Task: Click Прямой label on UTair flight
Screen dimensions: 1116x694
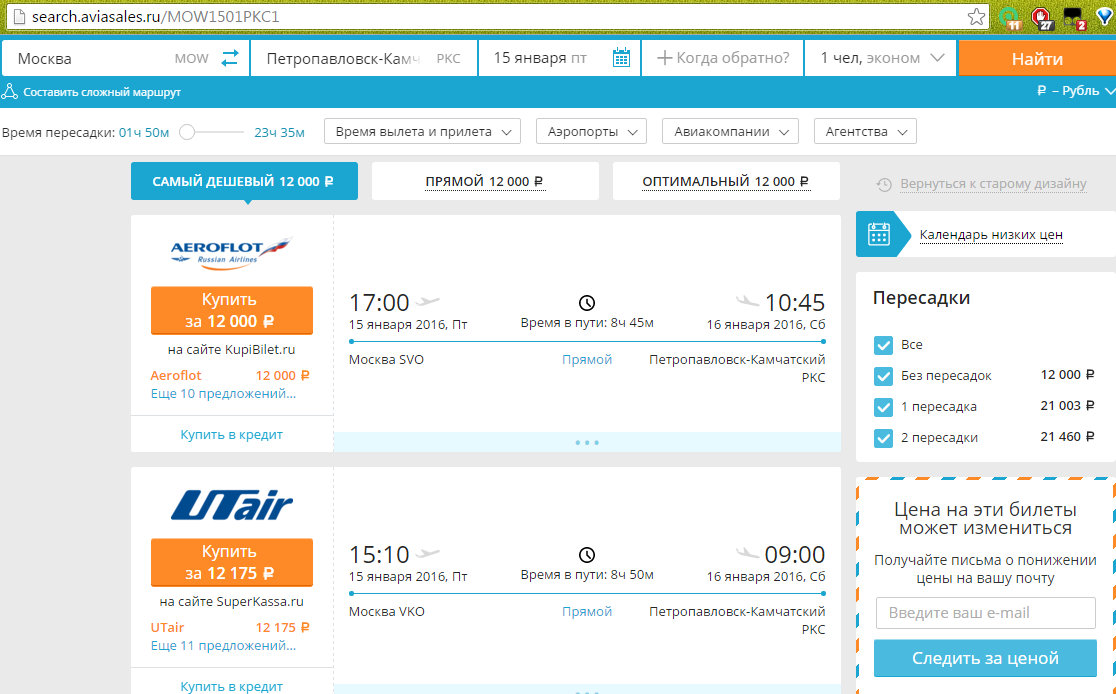Action: 586,611
